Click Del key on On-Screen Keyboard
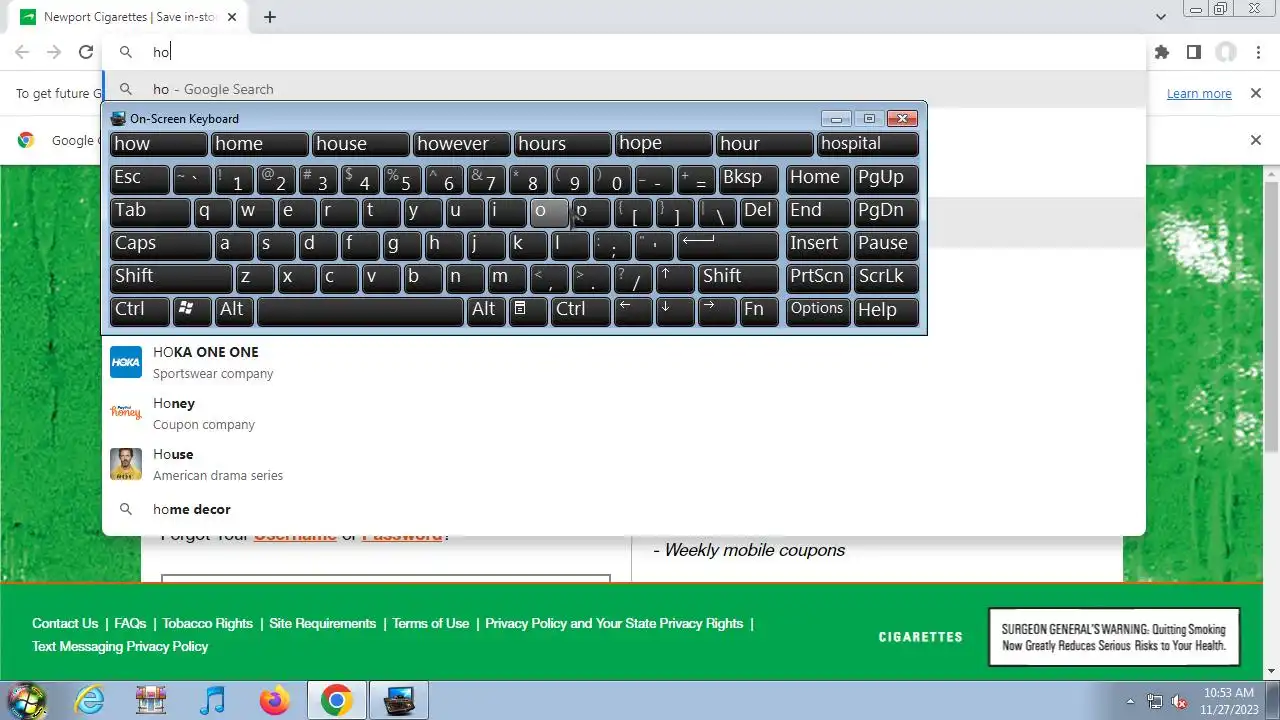The height and width of the screenshot is (720, 1280). [x=759, y=212]
